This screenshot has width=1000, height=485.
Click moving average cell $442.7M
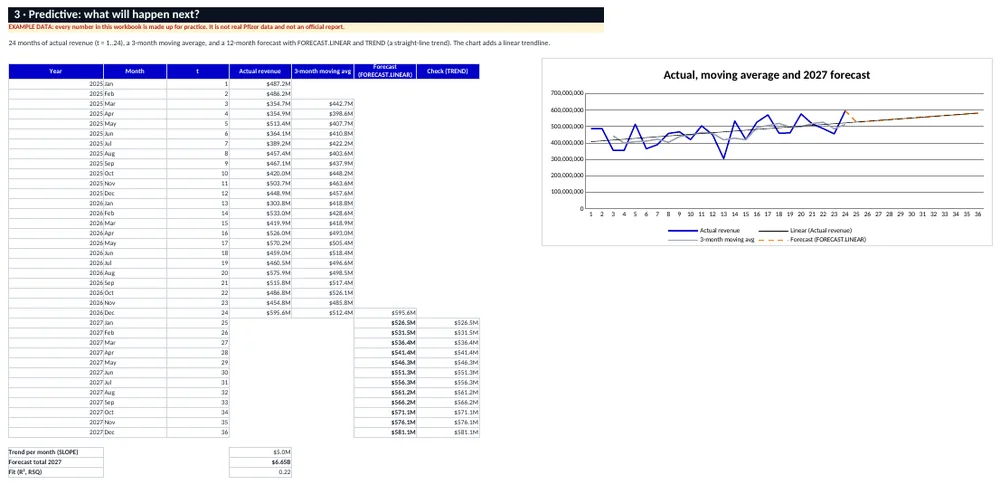[323, 103]
